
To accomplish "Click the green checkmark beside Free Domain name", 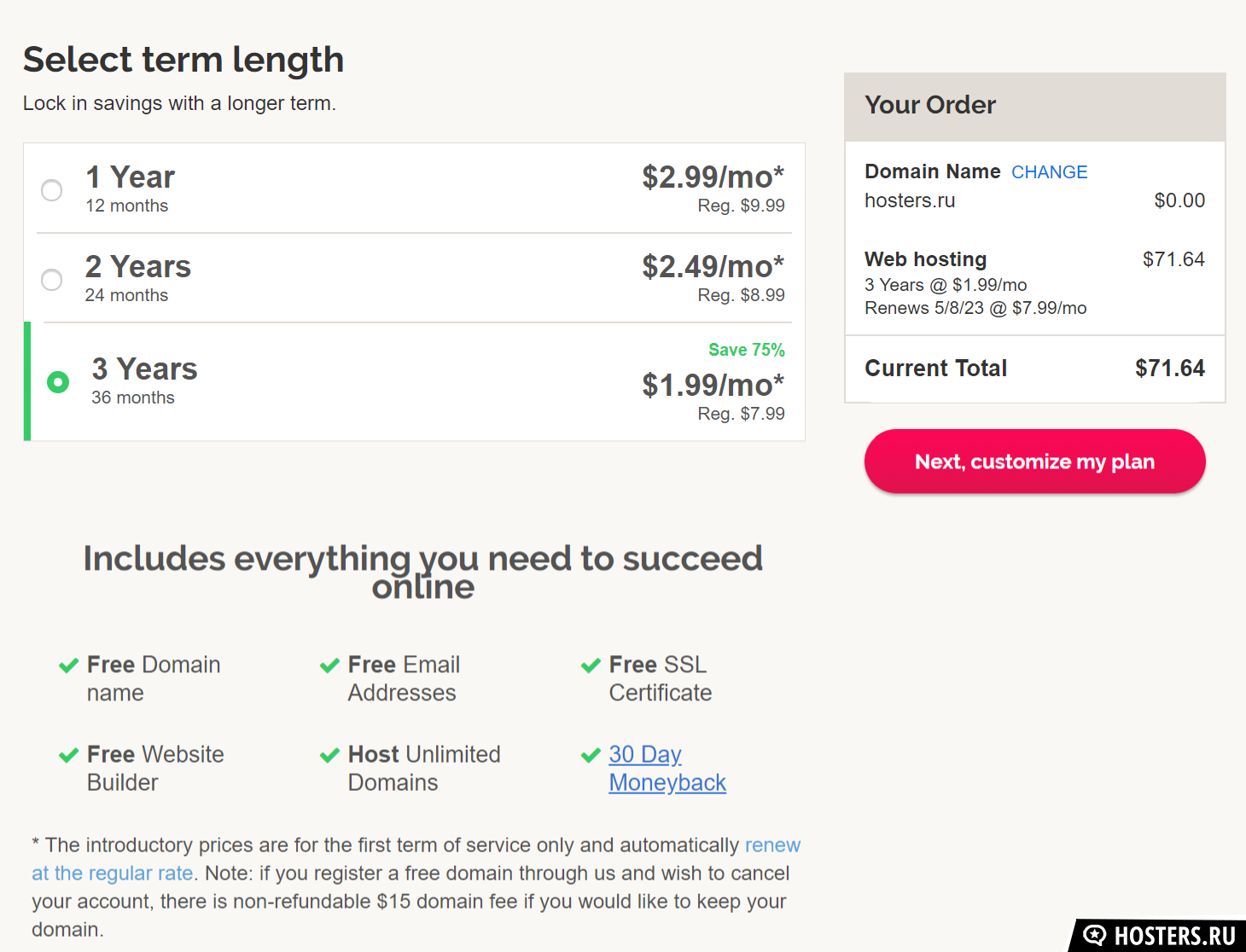I will pyautogui.click(x=68, y=665).
